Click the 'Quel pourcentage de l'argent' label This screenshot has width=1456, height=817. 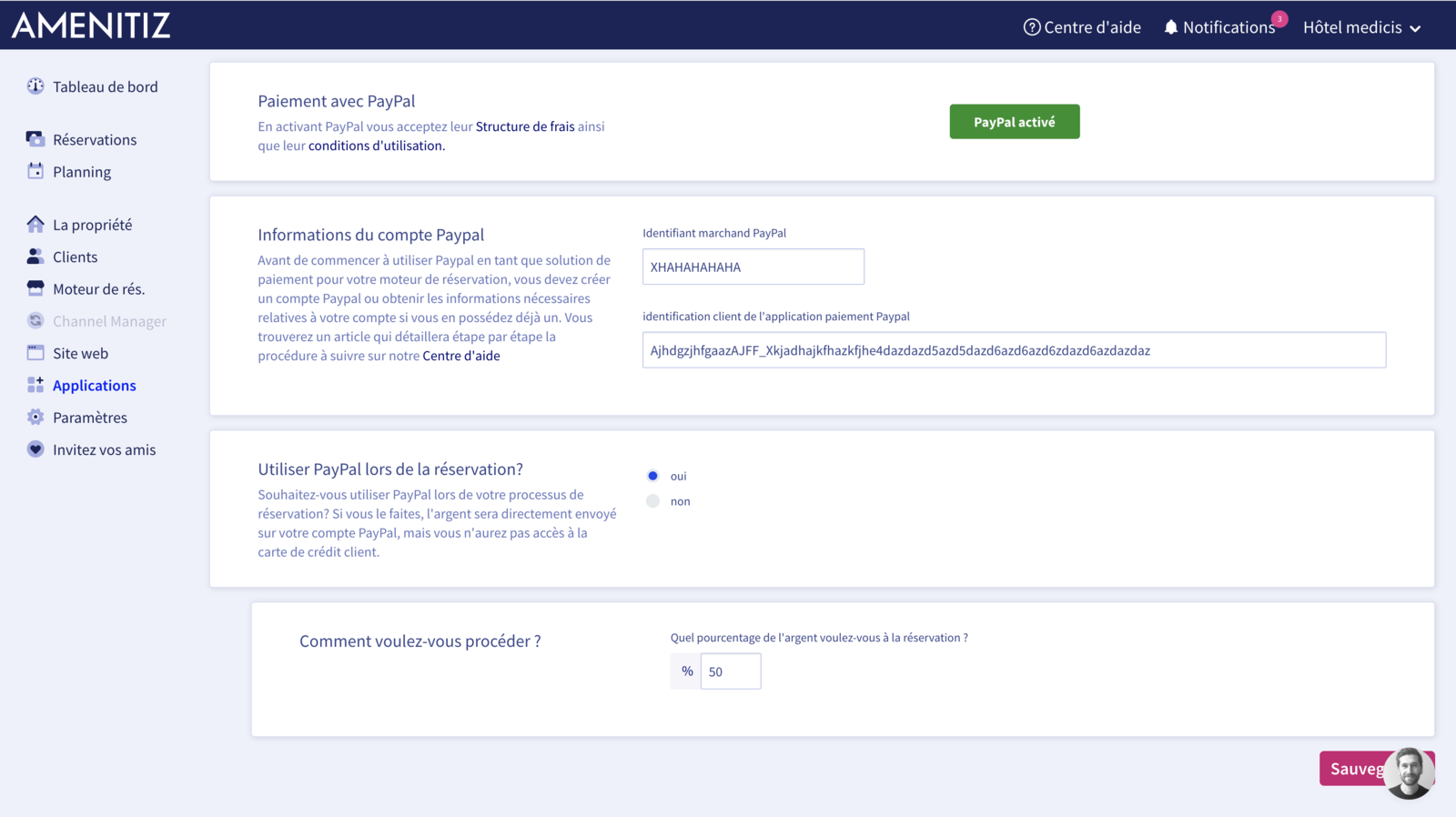click(x=819, y=638)
